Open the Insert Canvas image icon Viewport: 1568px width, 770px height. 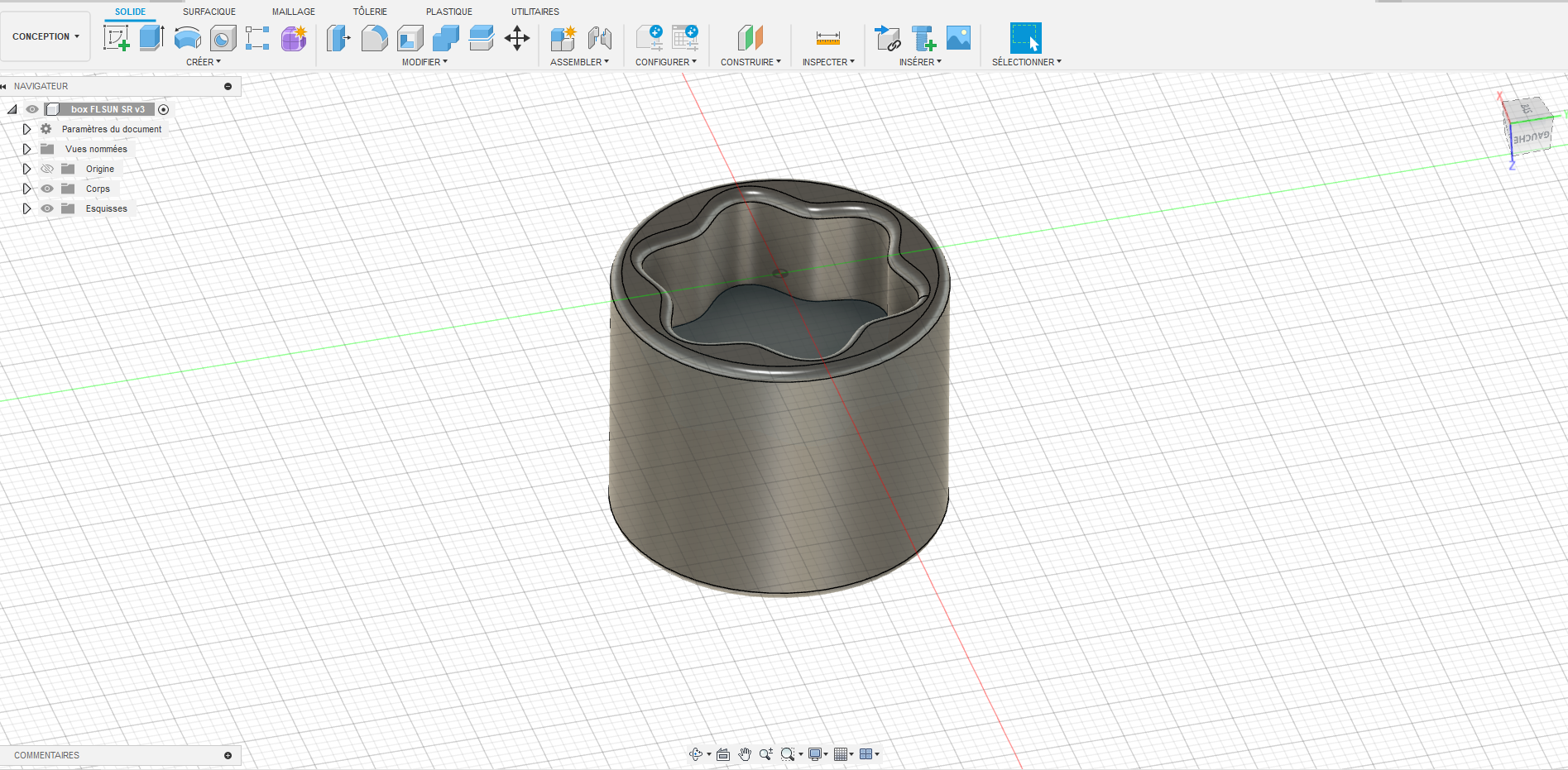[958, 38]
